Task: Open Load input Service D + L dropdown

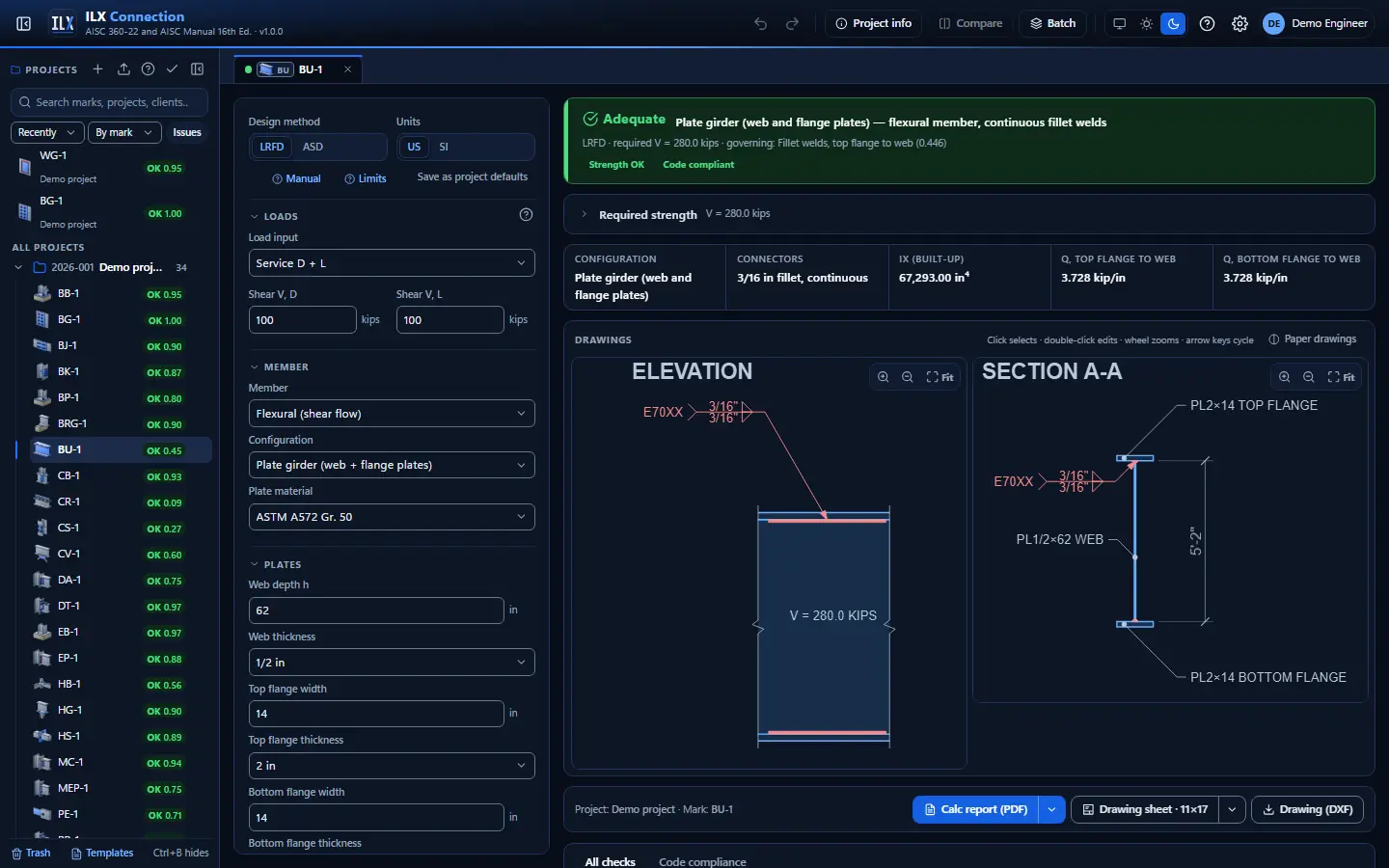Action: (x=392, y=263)
